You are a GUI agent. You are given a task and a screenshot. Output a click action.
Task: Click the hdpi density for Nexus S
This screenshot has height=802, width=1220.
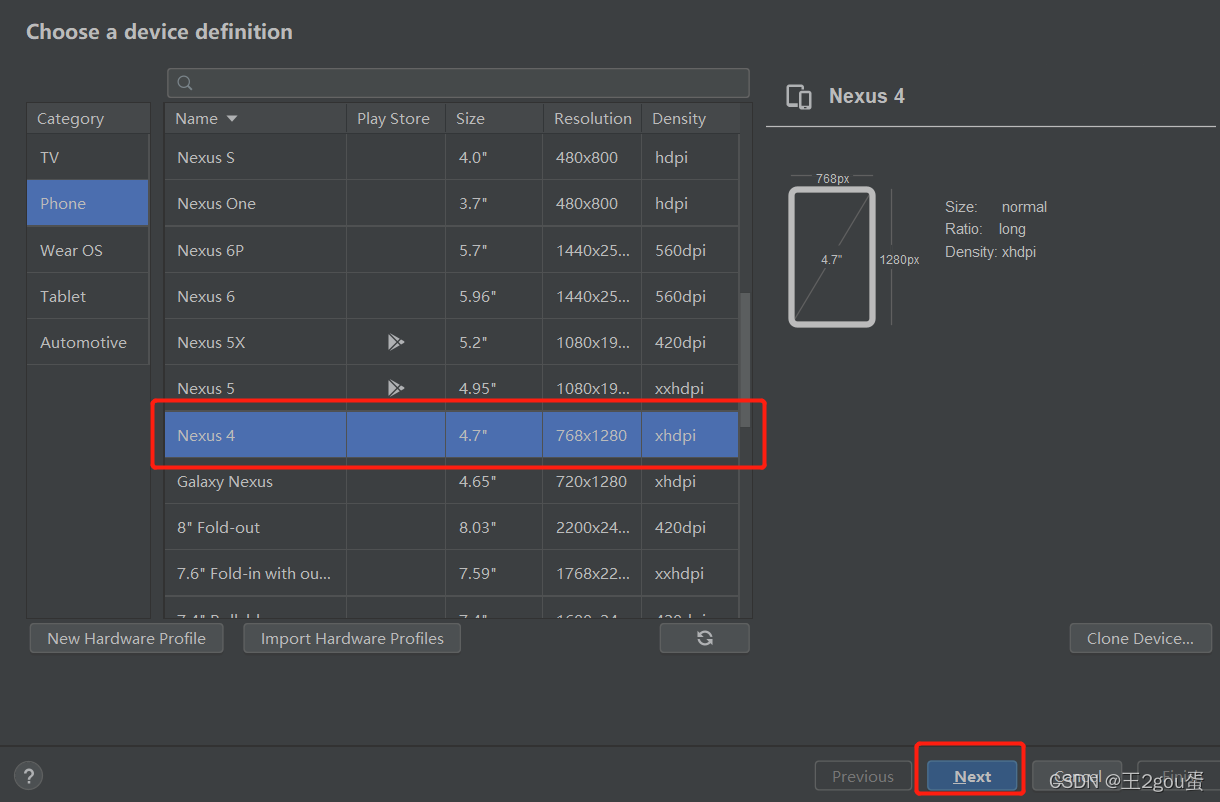coord(690,157)
